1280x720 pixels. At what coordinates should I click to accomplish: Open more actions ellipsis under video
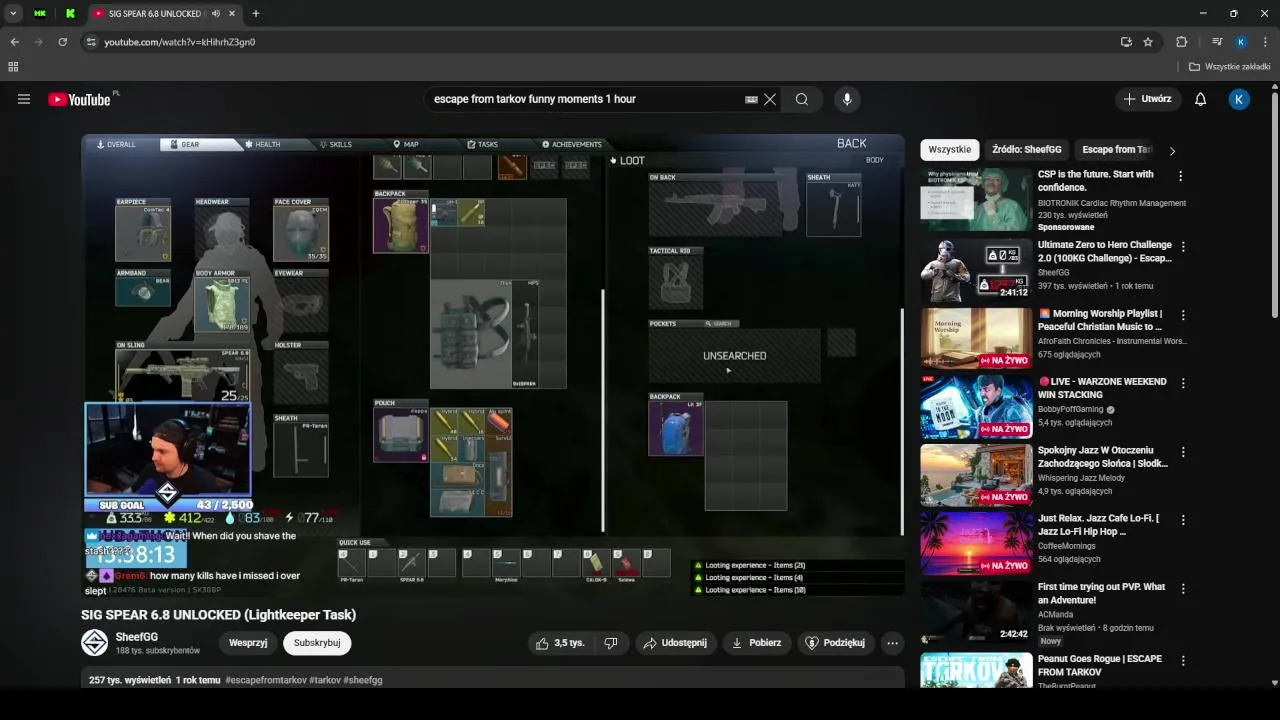tap(892, 643)
